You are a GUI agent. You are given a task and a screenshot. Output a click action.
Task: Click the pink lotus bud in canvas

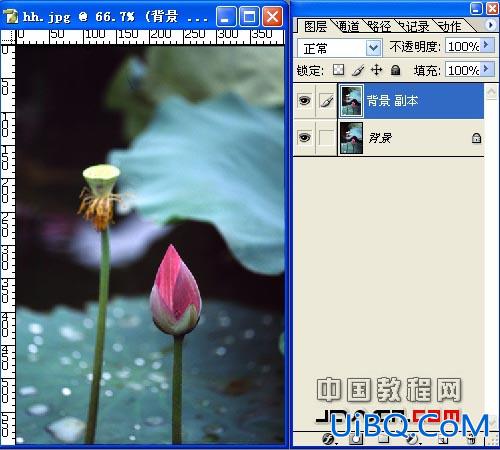coord(176,290)
